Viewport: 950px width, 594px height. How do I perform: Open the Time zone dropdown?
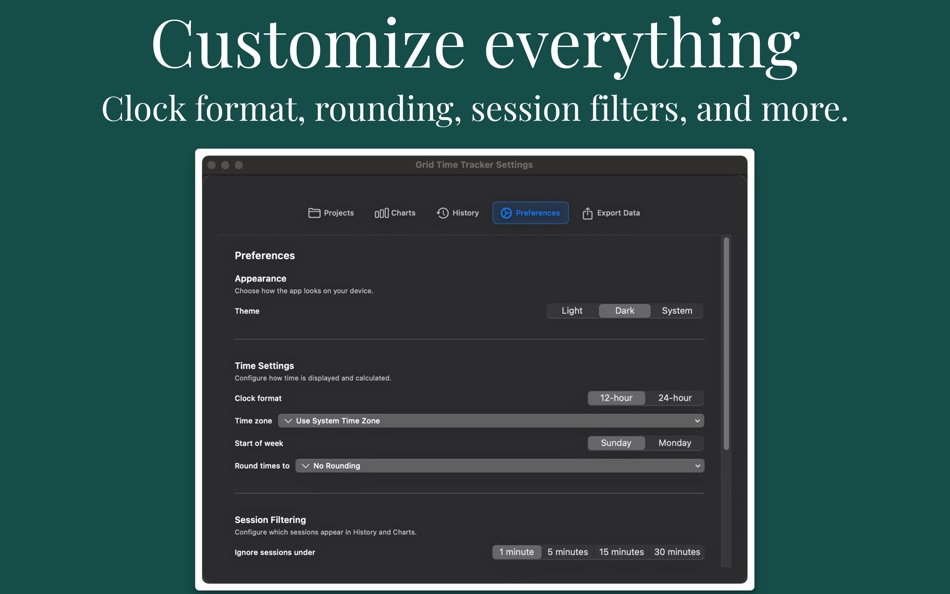pyautogui.click(x=491, y=421)
